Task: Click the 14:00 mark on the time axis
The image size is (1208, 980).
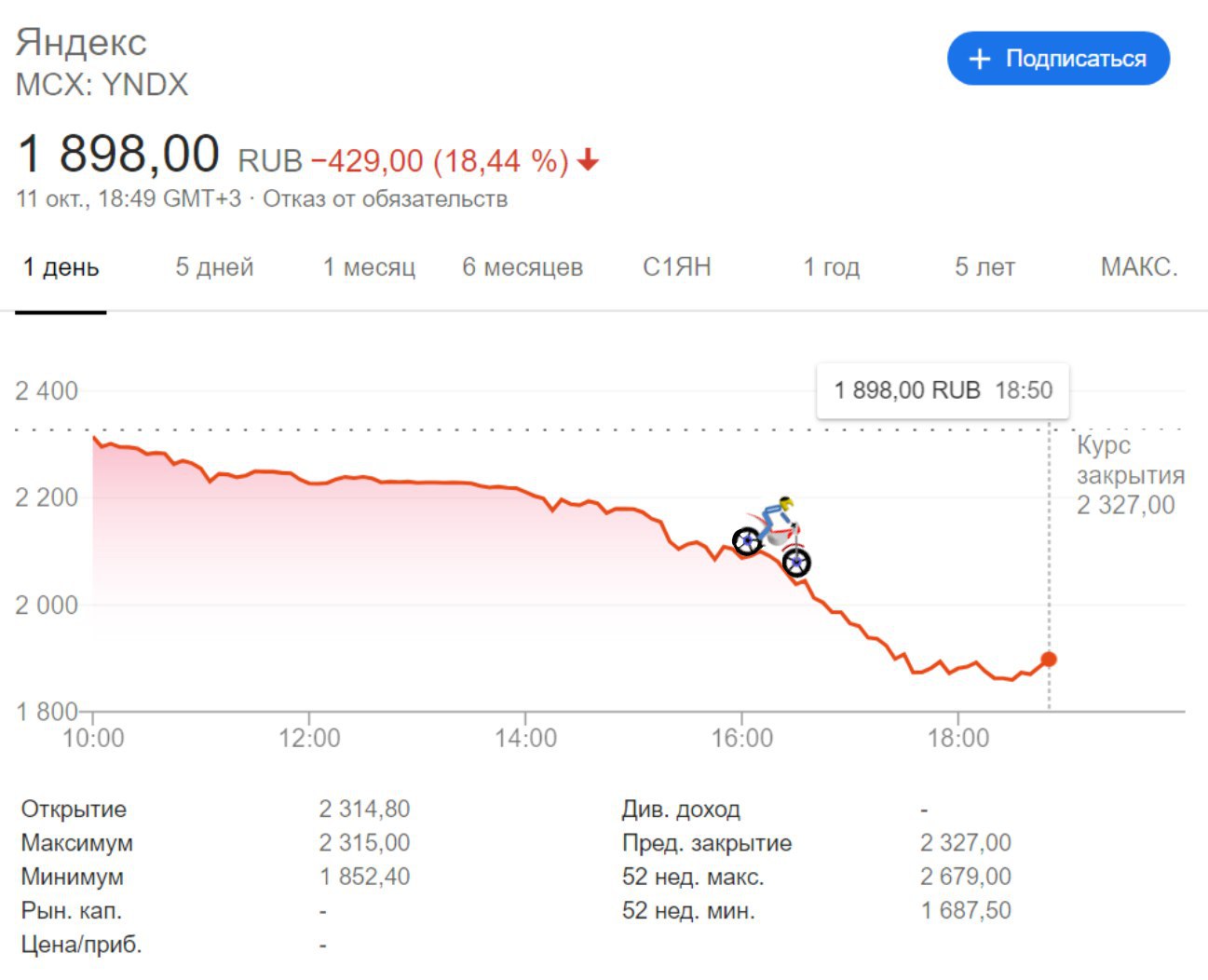Action: pos(525,739)
